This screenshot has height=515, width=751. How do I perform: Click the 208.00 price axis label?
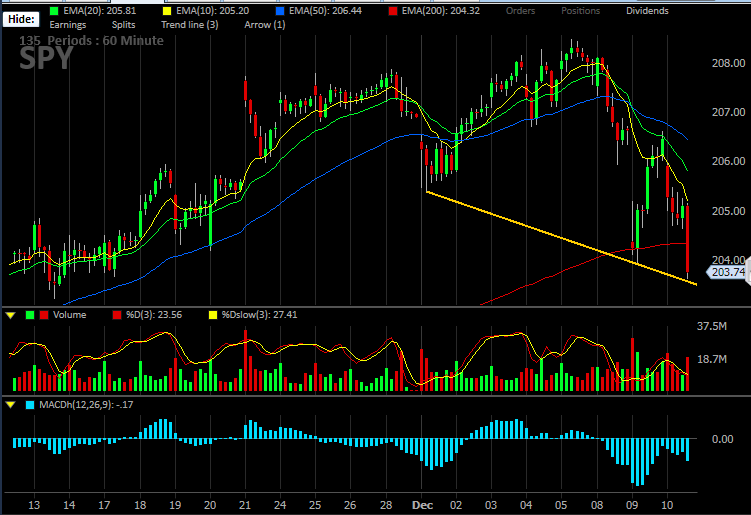point(728,63)
